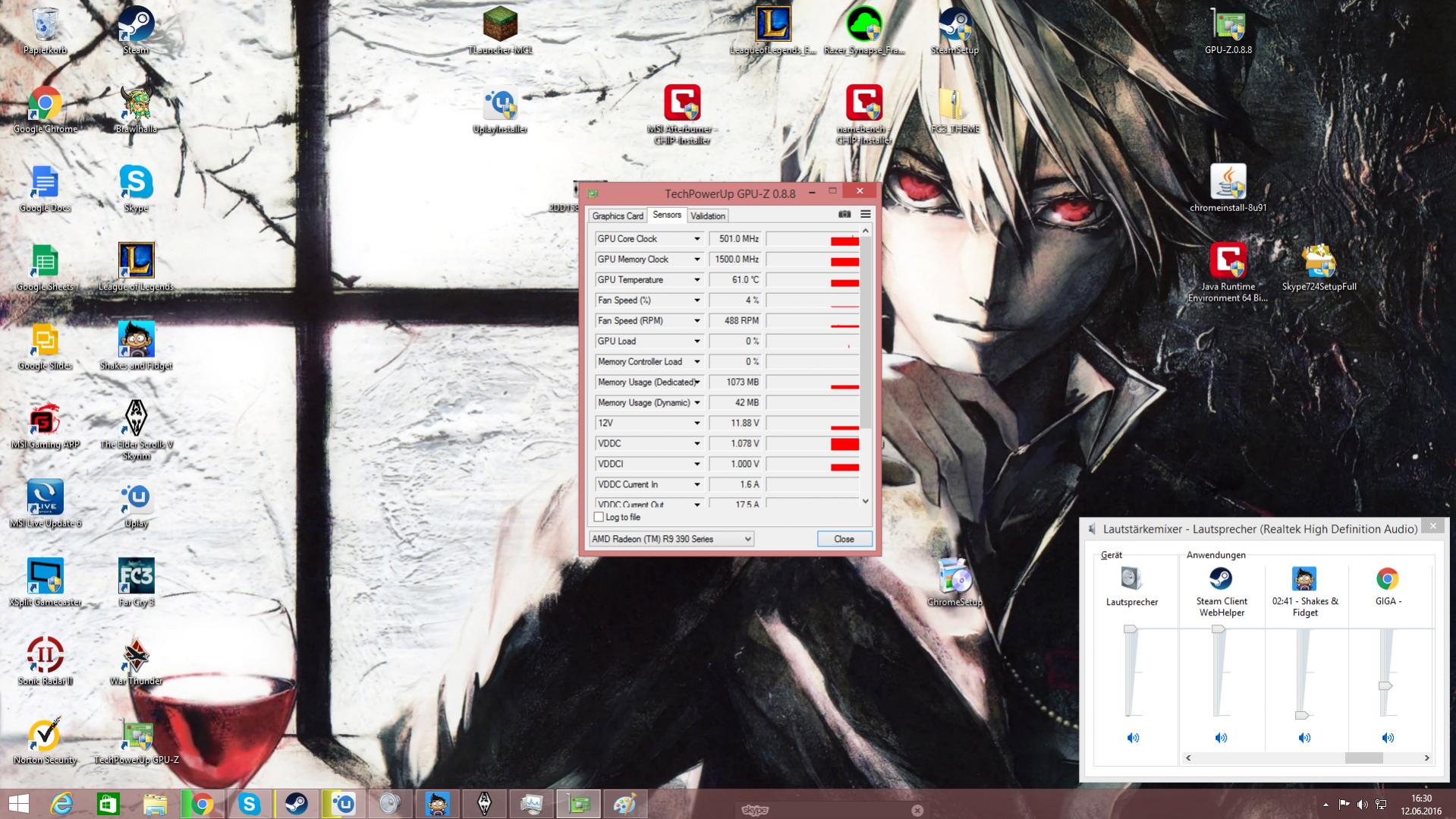Launch Steam from the desktop shortcut
The height and width of the screenshot is (819, 1456).
pos(137,30)
